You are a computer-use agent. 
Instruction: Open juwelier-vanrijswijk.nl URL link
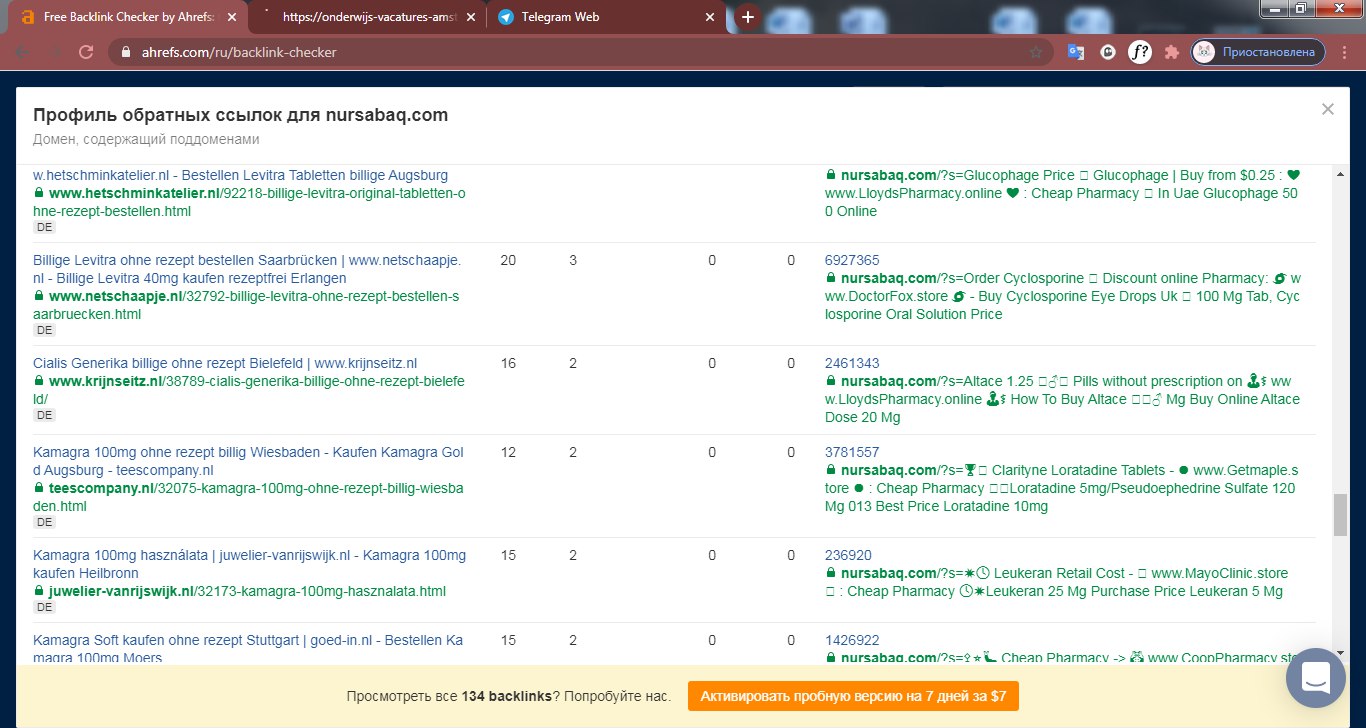click(x=247, y=591)
